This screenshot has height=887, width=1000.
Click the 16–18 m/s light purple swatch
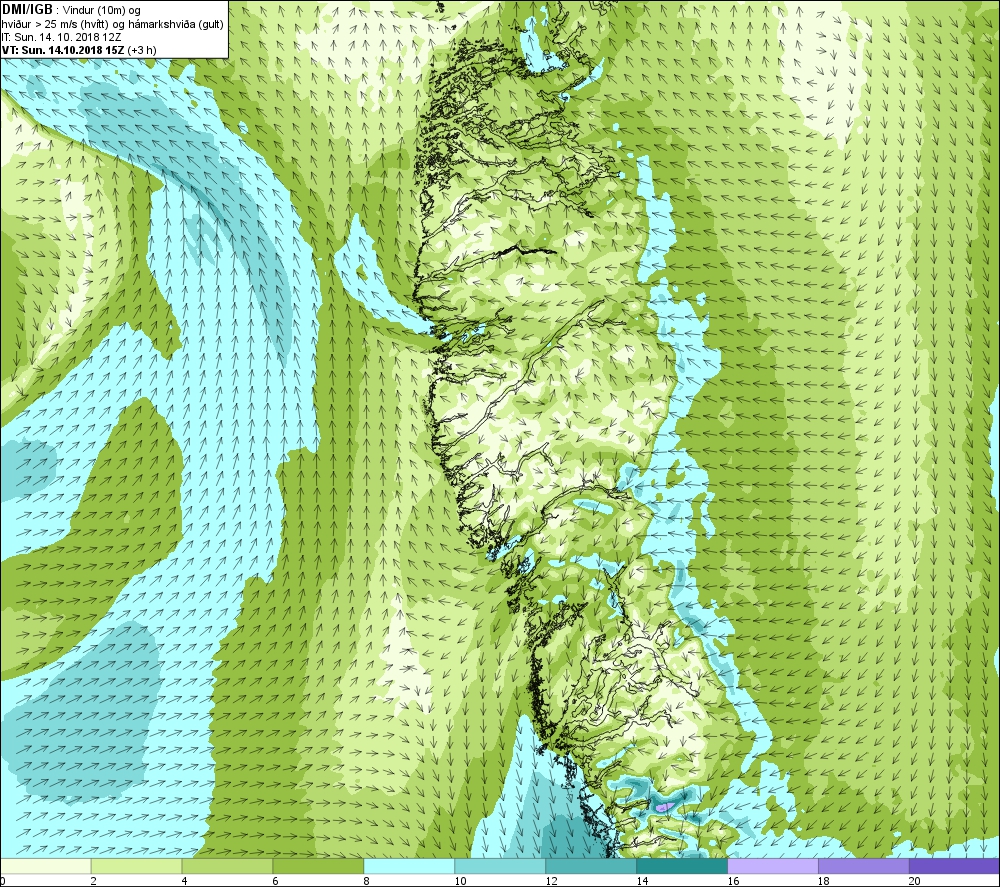773,866
